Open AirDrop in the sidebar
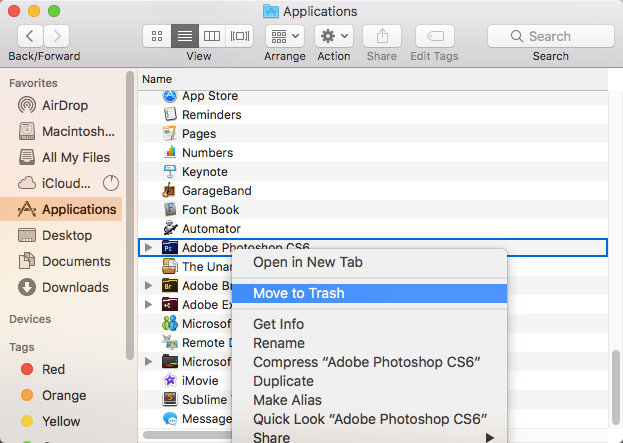The image size is (623, 443). coord(61,105)
